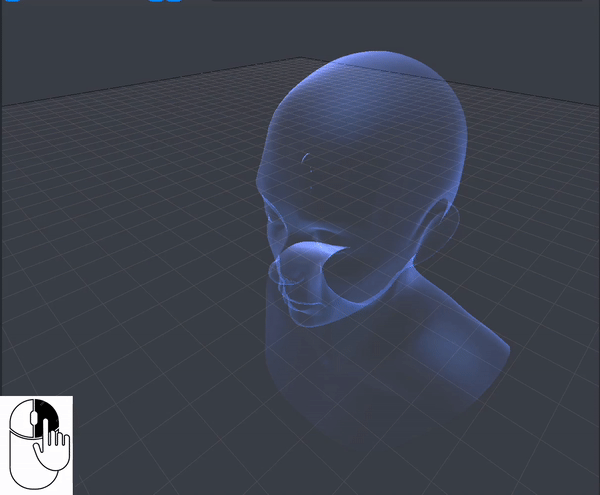Viewport: 600px width, 495px height.
Task: Click the far horizon corner of grid
Action: pos(300,58)
